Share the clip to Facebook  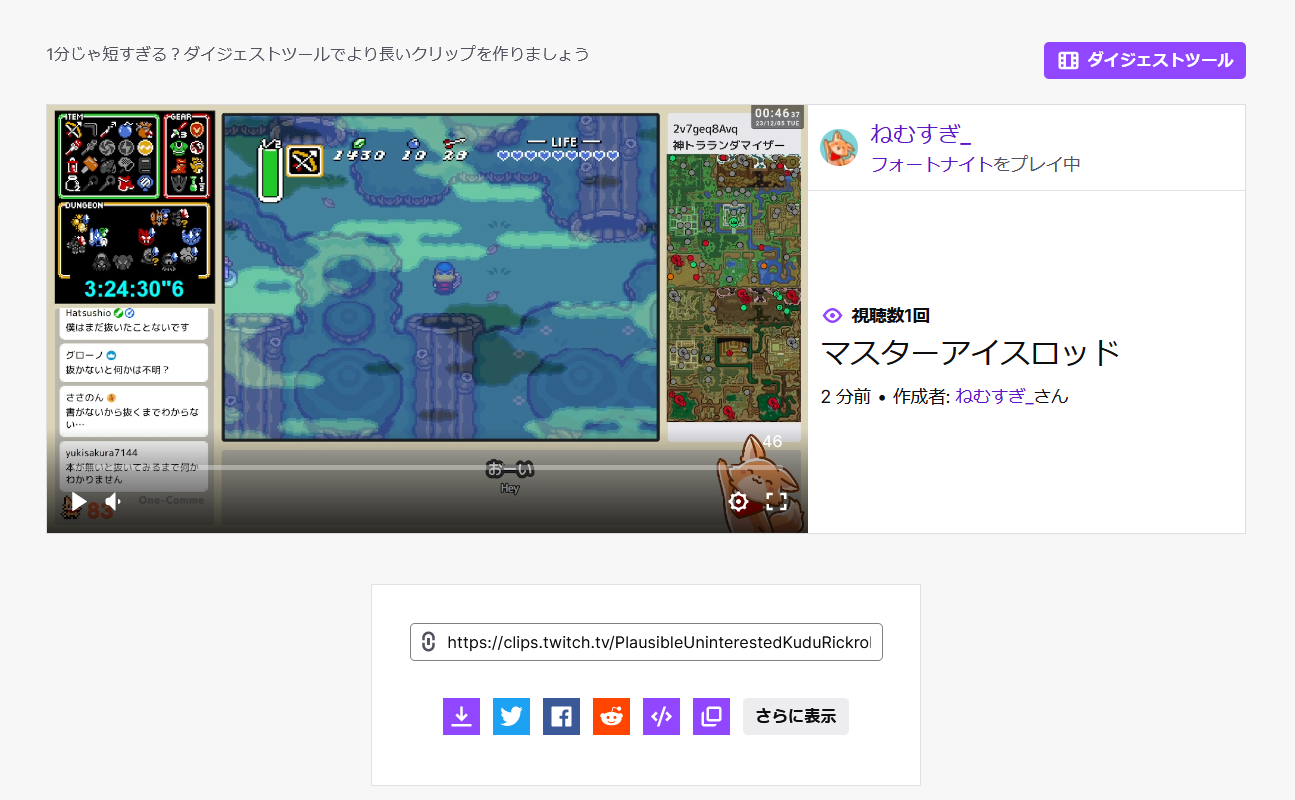coord(561,716)
